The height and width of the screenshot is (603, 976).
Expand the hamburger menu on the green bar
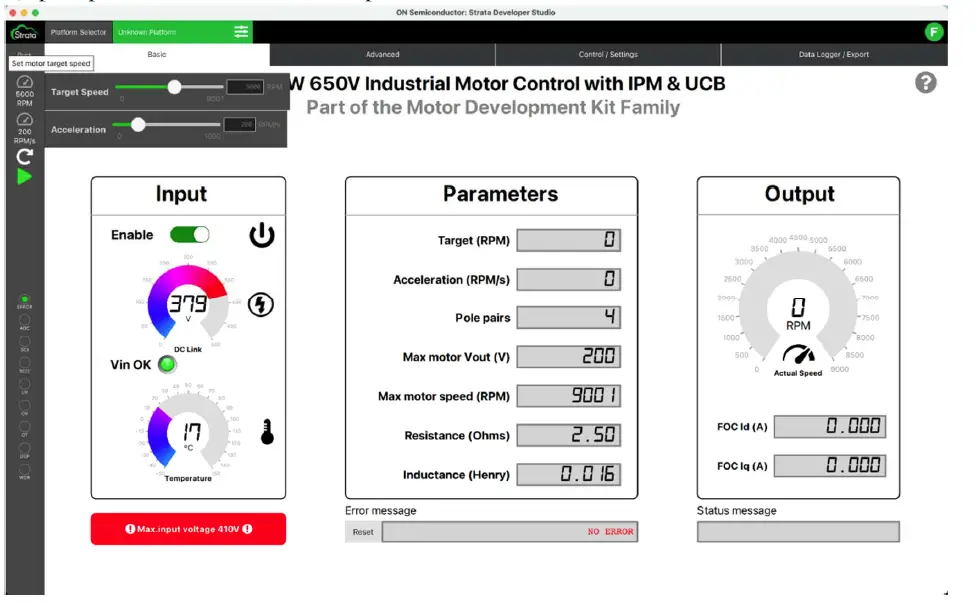pos(239,31)
